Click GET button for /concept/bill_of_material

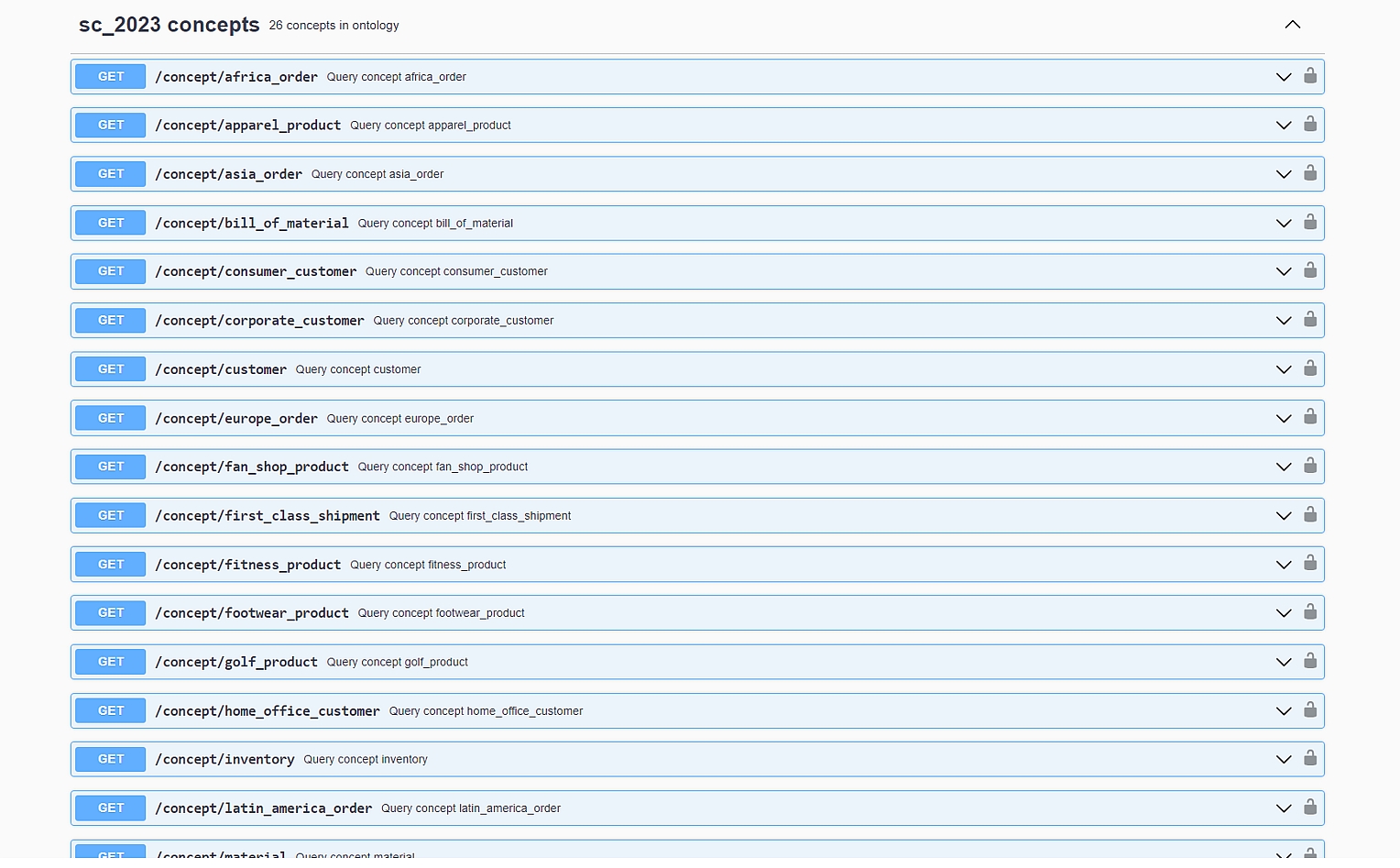point(111,223)
